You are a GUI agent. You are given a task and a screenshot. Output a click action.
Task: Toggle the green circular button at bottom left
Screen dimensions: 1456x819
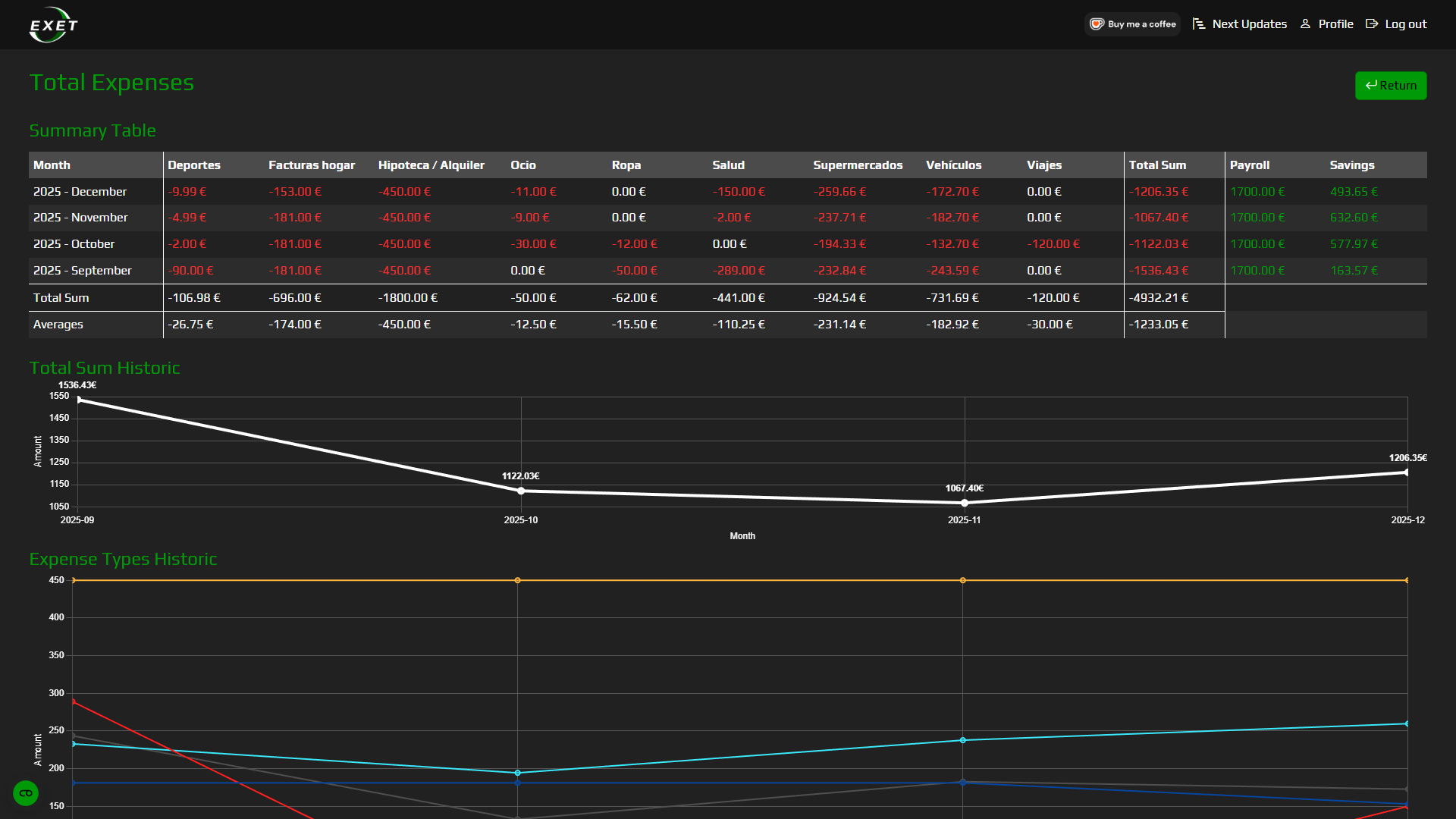(26, 792)
